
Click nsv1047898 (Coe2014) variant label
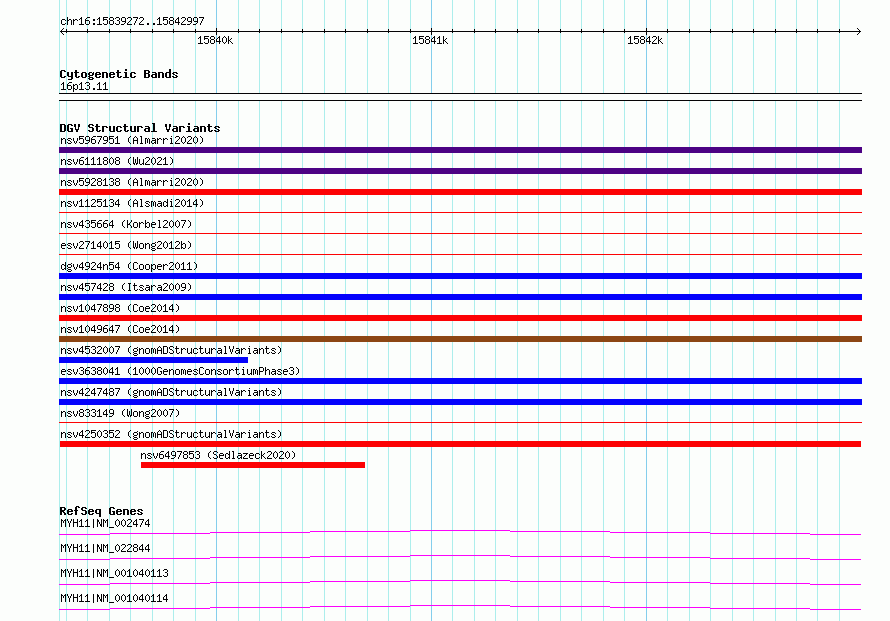point(120,308)
